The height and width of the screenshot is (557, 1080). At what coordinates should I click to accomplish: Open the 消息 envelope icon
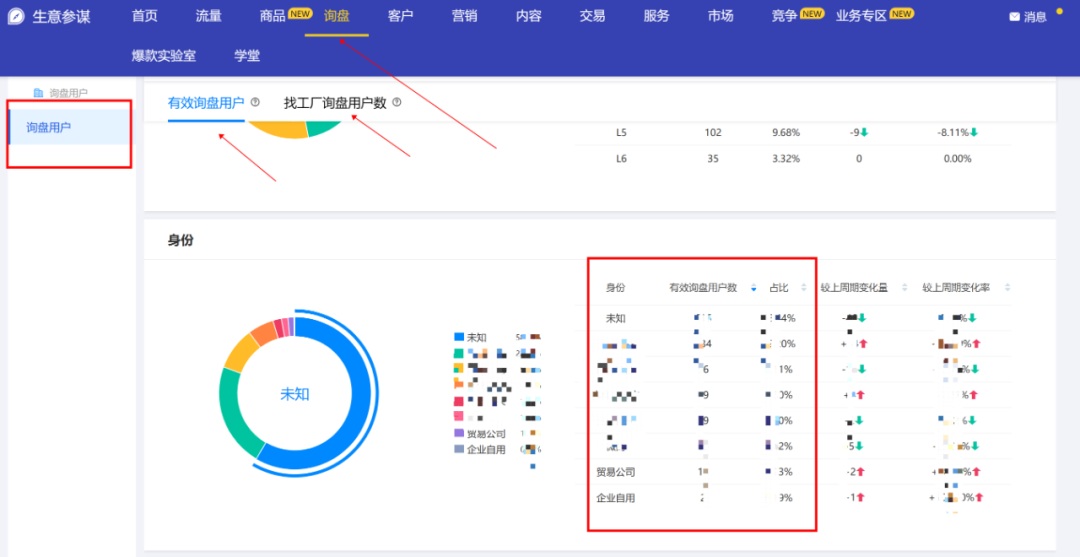(1014, 17)
